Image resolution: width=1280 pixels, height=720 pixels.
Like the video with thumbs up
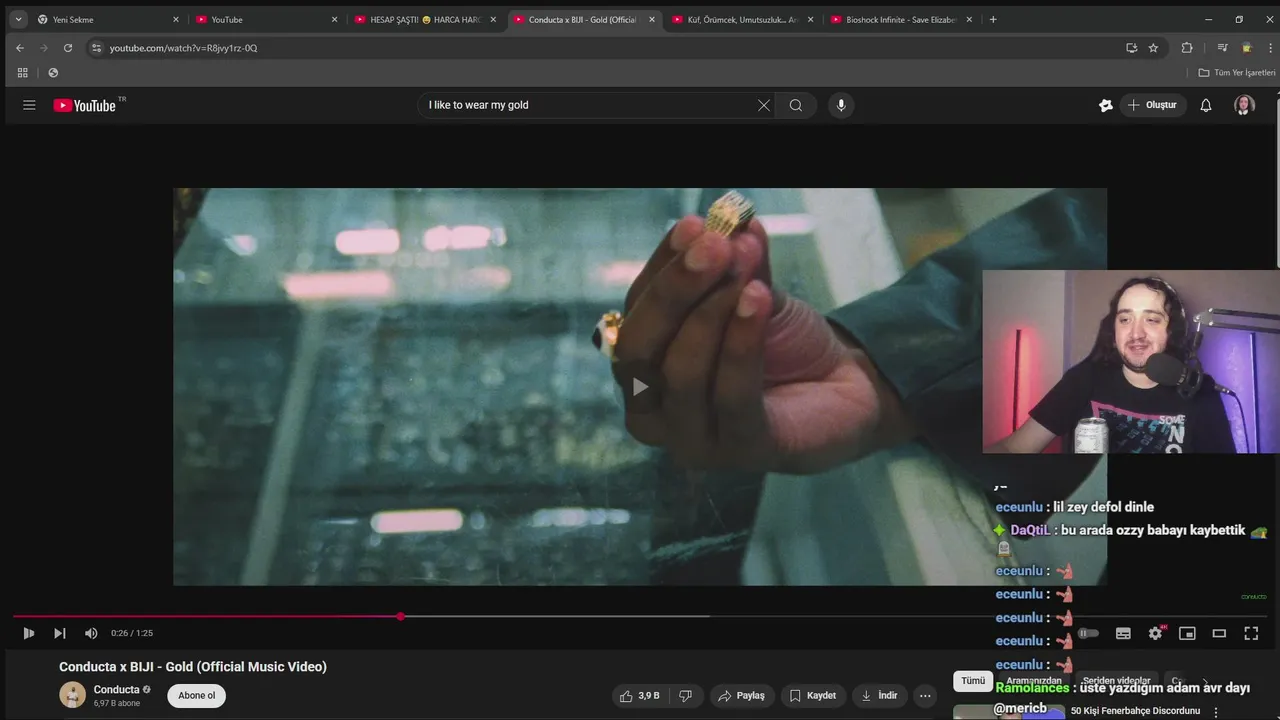(x=639, y=696)
